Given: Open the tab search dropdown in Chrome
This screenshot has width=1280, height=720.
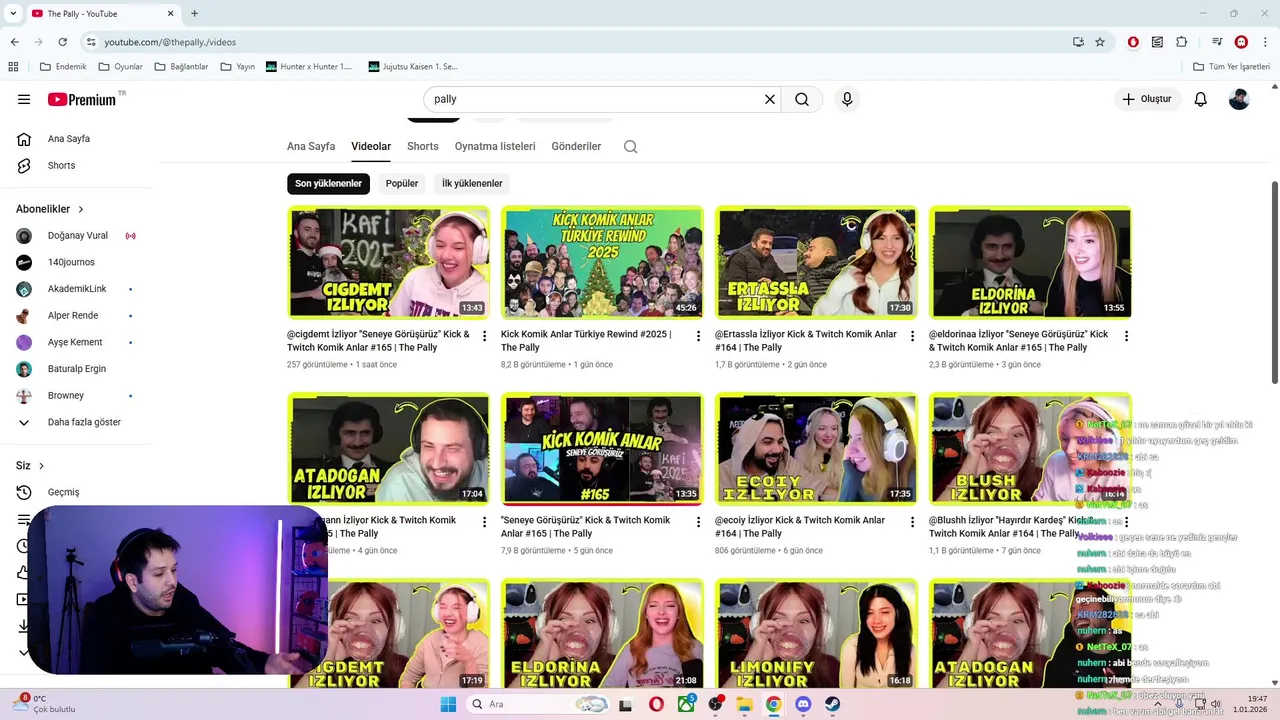Looking at the screenshot, I should click(x=13, y=13).
